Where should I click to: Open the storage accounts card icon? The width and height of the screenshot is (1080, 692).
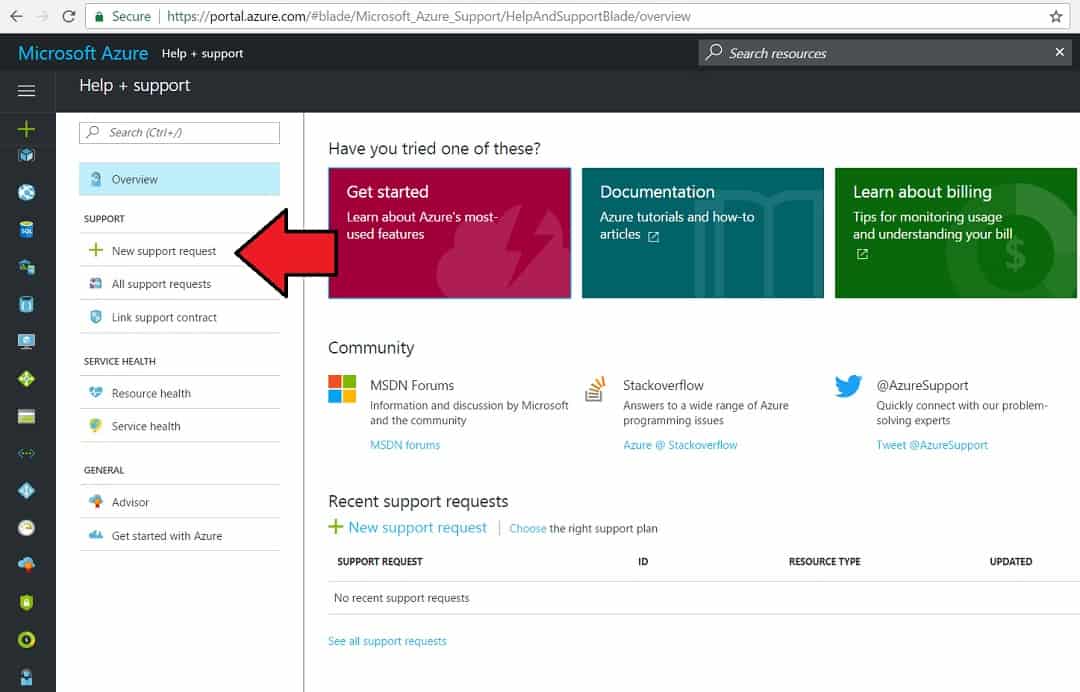(26, 417)
